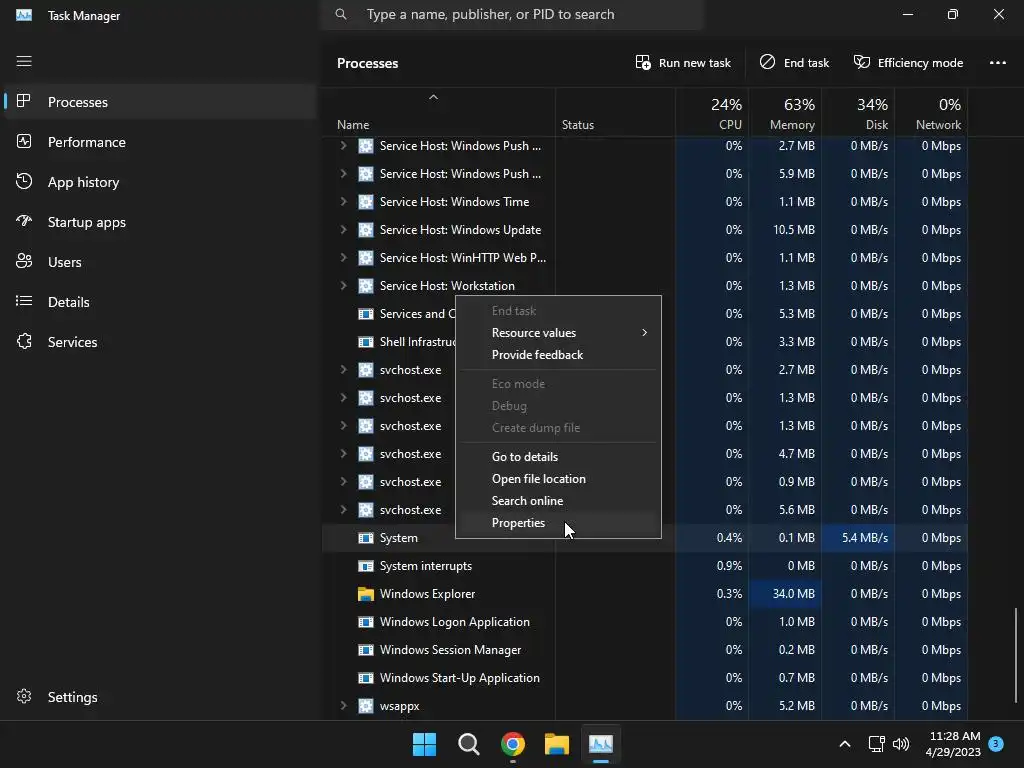This screenshot has width=1024, height=768.
Task: Expand the Service Host: Workstation group
Action: click(x=344, y=285)
